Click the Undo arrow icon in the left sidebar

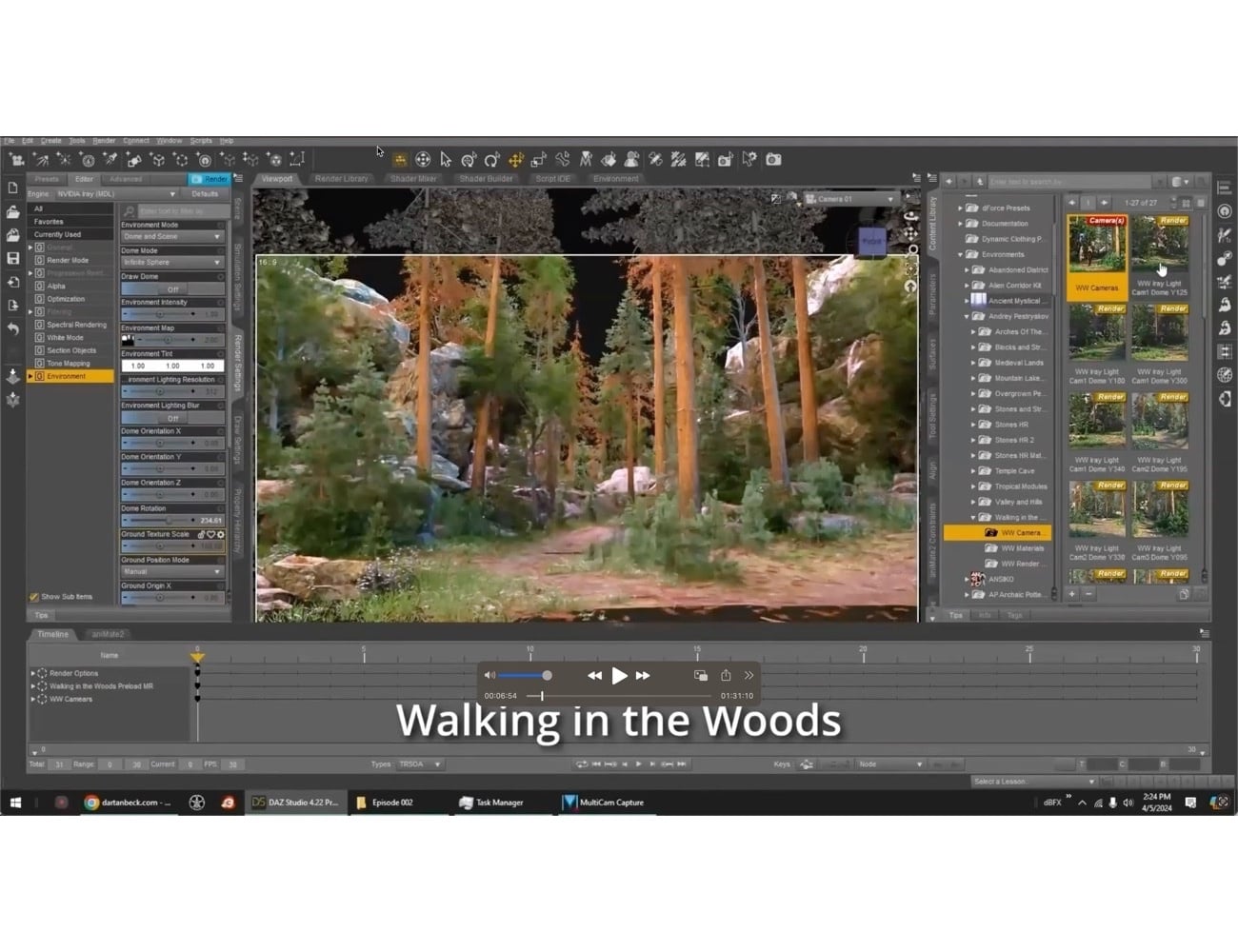tap(13, 324)
